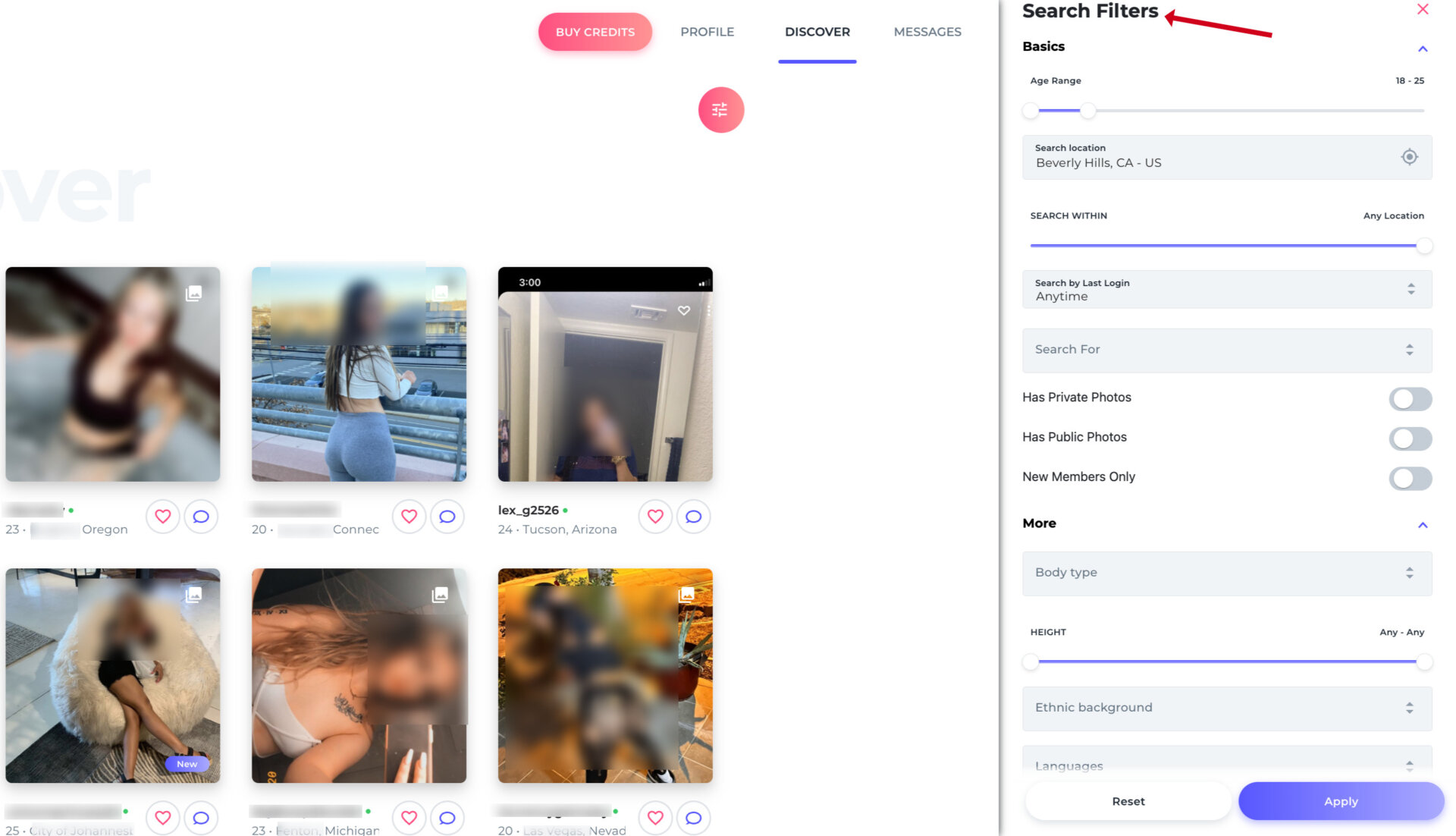The image size is (1456, 836).
Task: Like lex_g2526's profile with the heart
Action: click(x=655, y=517)
